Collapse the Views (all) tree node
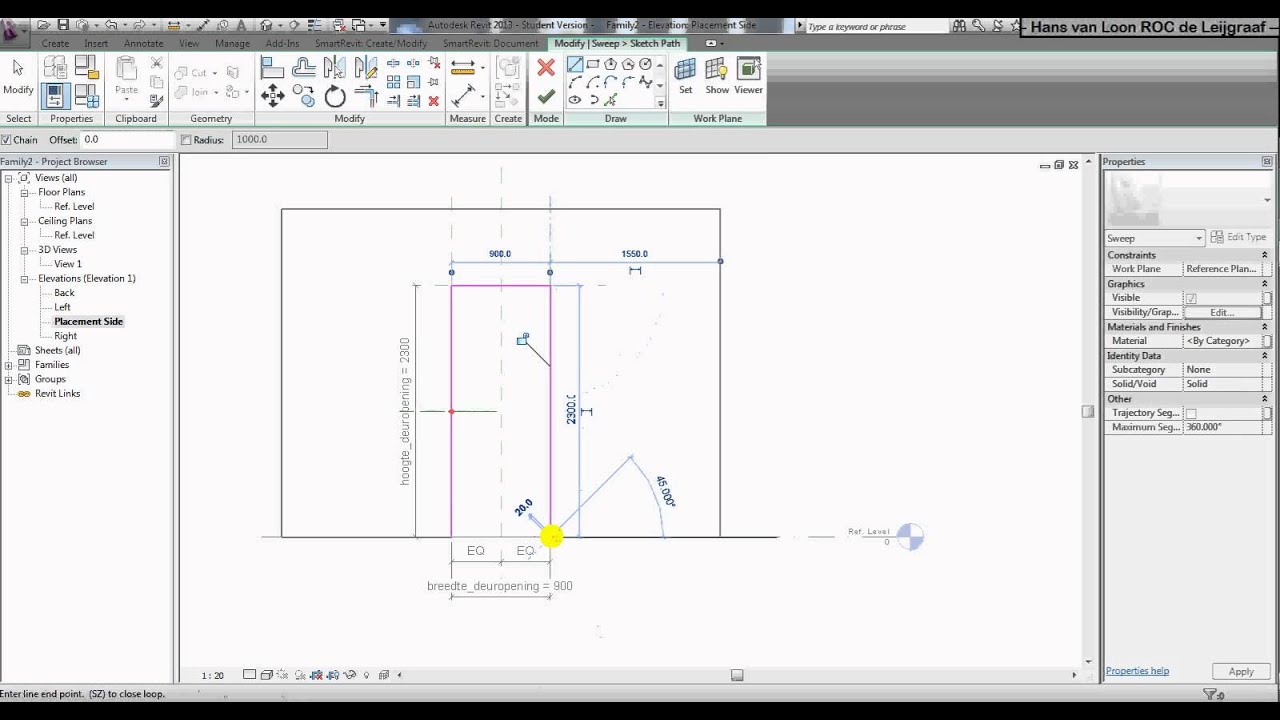This screenshot has width=1280, height=720. coord(9,178)
